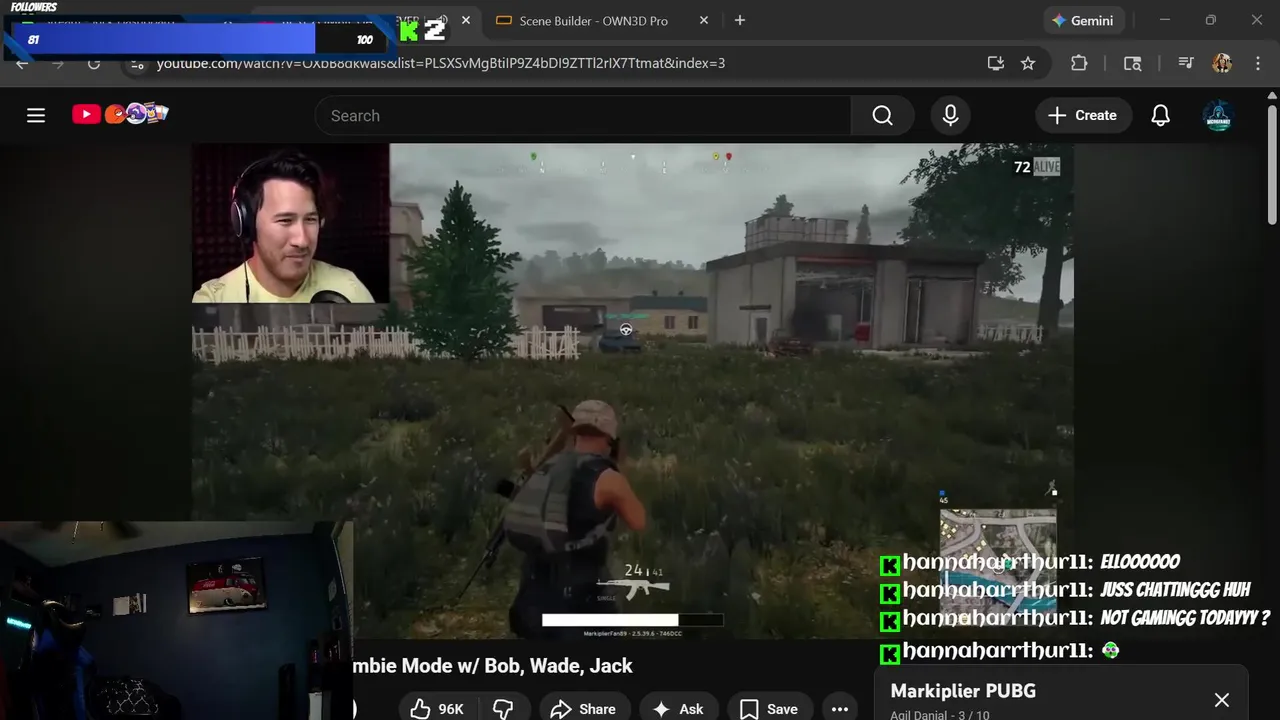Viewport: 1280px width, 720px height.
Task: Open the Ask AI button
Action: 679,708
